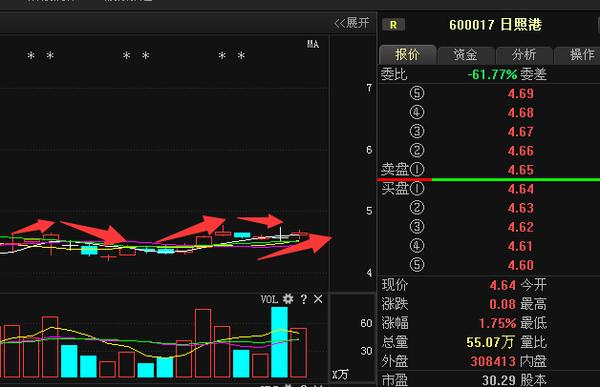Click the VOL indicator label
Screen dimensions: 600x387
[269, 299]
